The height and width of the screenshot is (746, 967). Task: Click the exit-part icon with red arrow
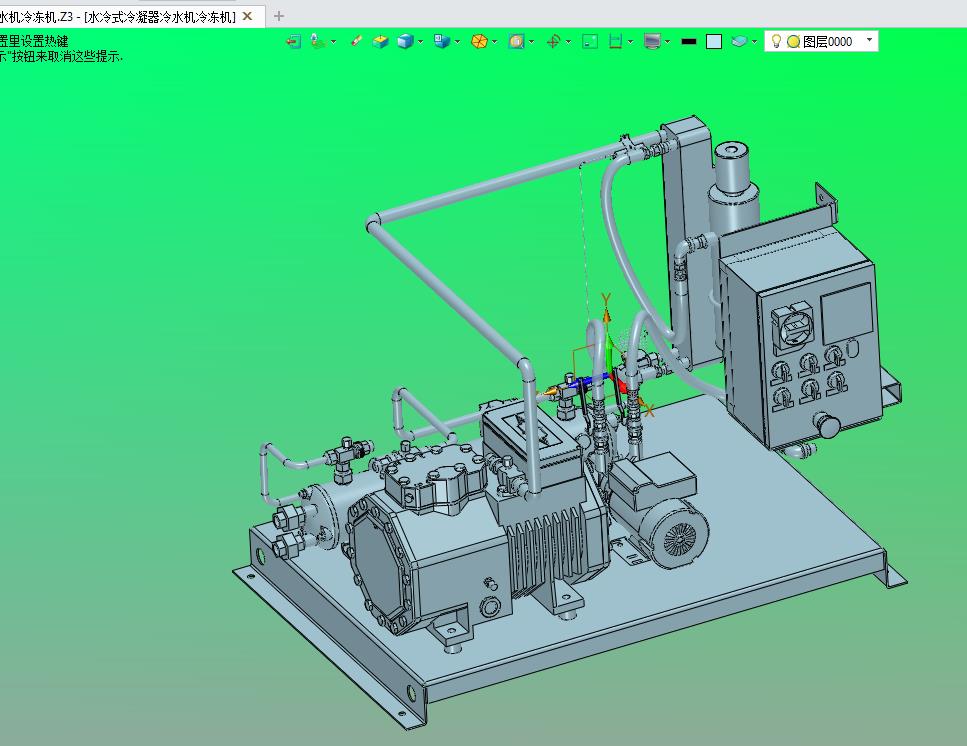[x=294, y=41]
